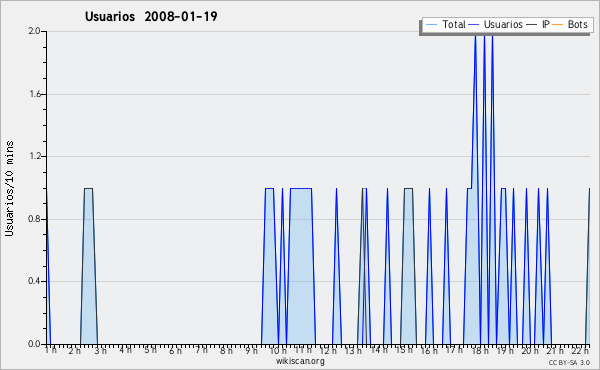Click the '12 h' x-axis label
This screenshot has width=600, height=370.
[x=328, y=350]
